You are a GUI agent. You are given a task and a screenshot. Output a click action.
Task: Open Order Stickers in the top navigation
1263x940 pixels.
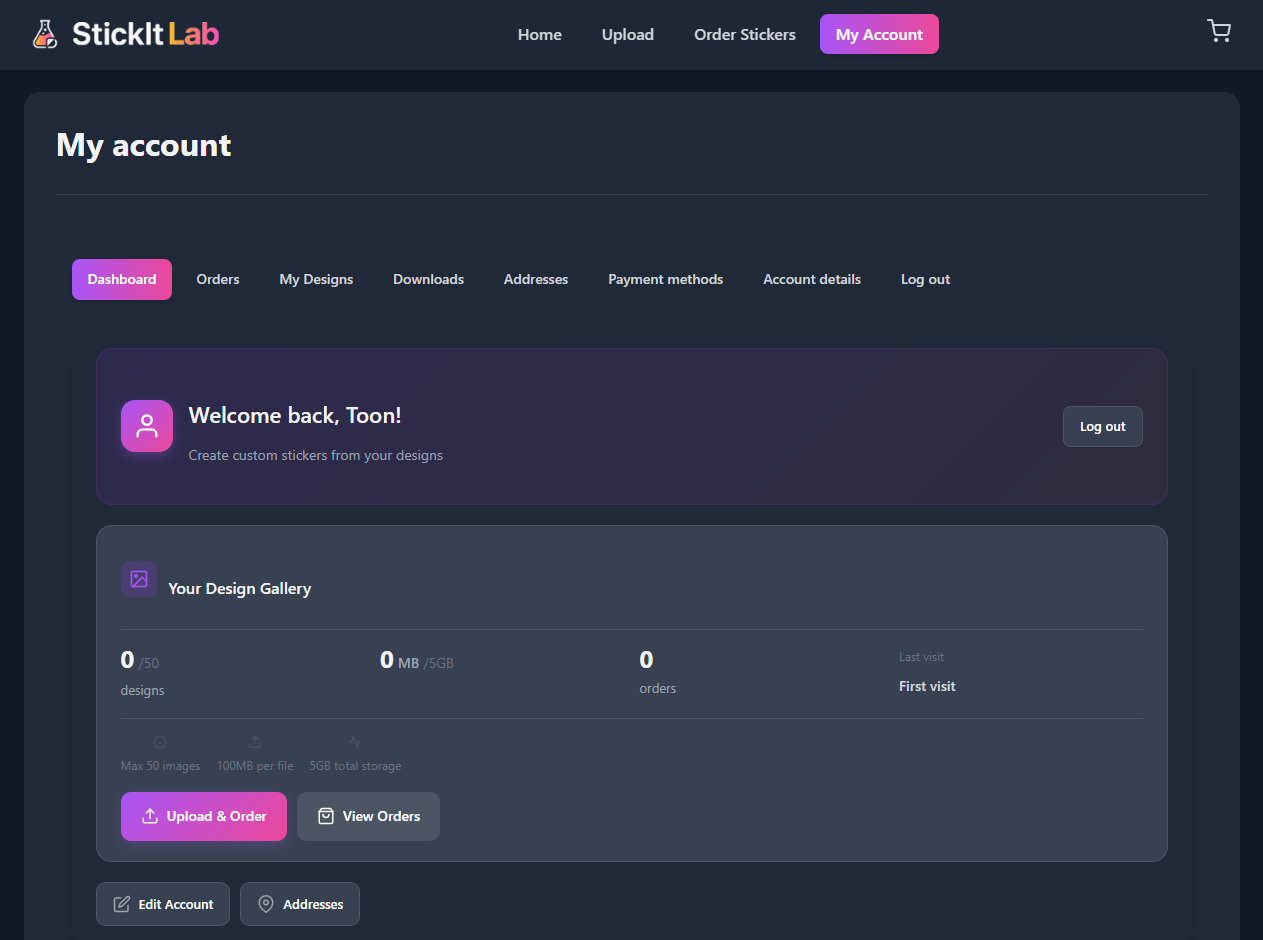click(x=745, y=34)
